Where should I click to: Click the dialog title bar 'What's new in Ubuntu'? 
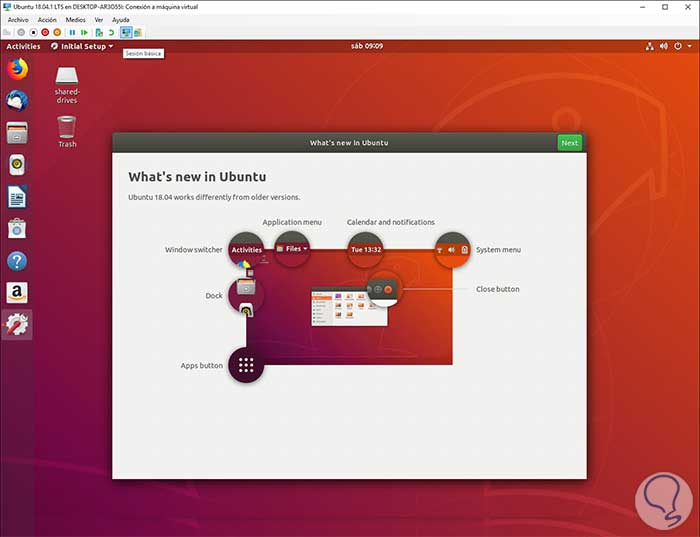pyautogui.click(x=349, y=143)
